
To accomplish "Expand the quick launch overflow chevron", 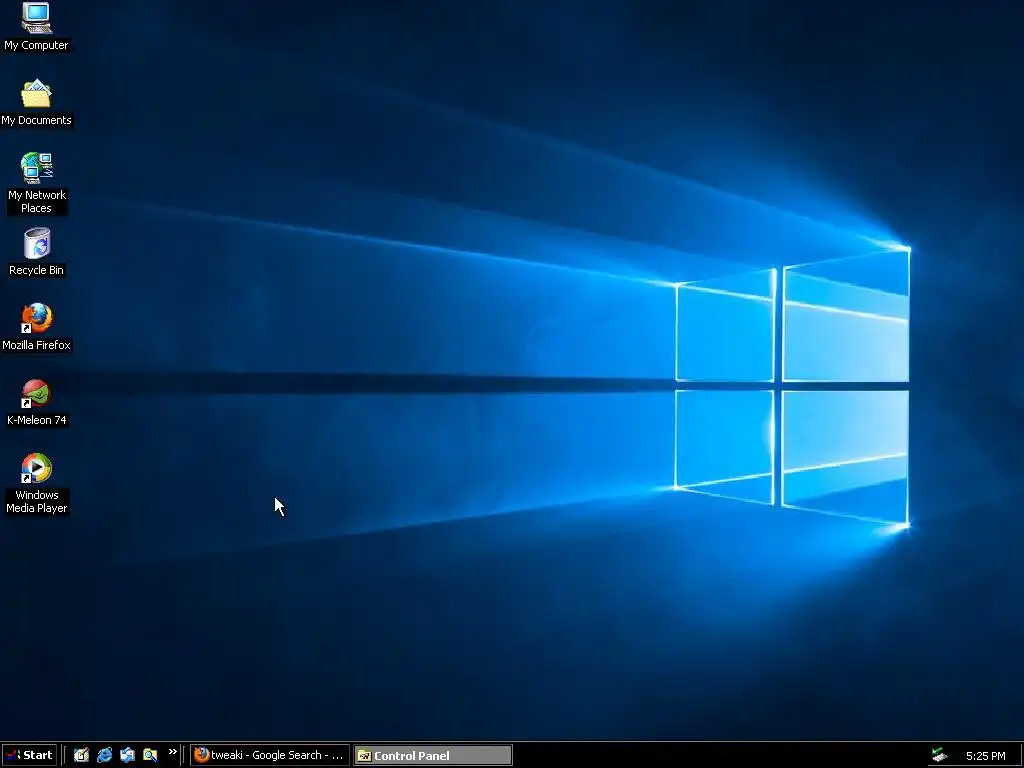I will (x=172, y=752).
